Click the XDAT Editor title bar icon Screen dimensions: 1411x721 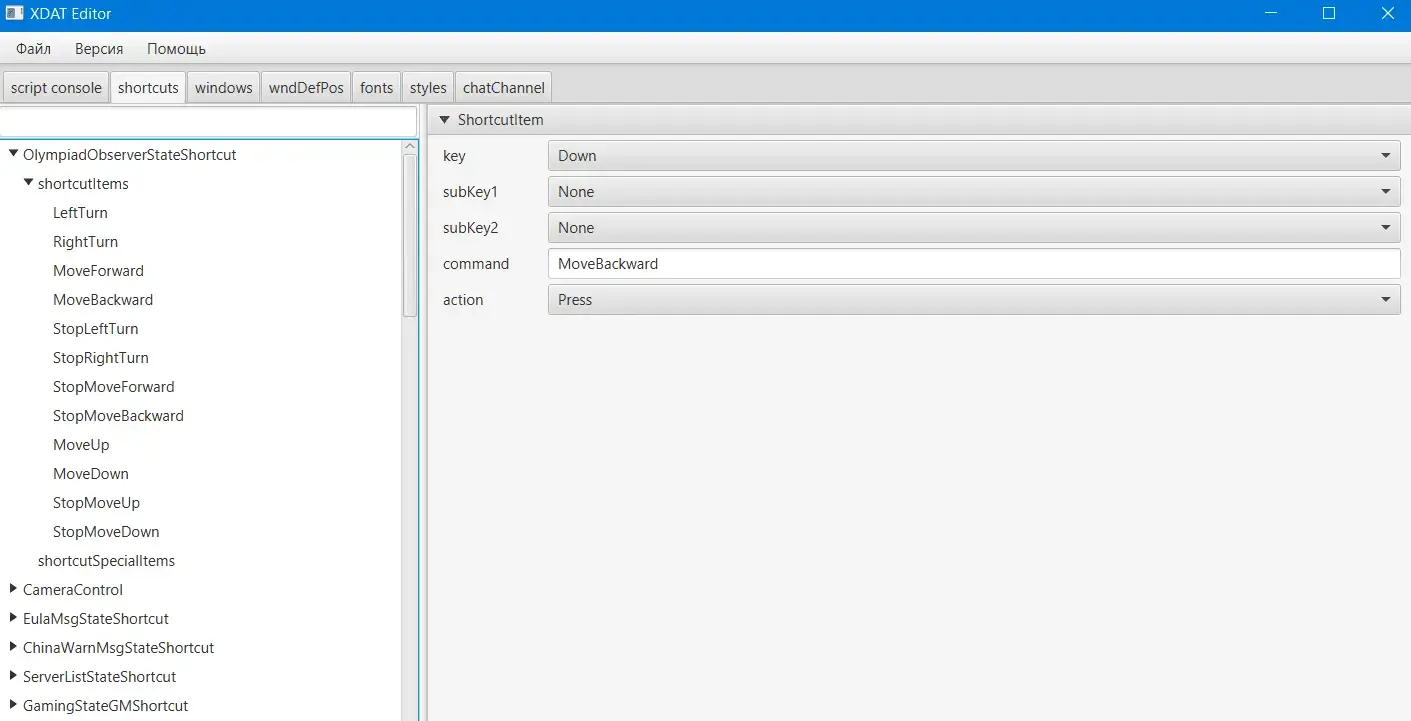click(x=14, y=14)
